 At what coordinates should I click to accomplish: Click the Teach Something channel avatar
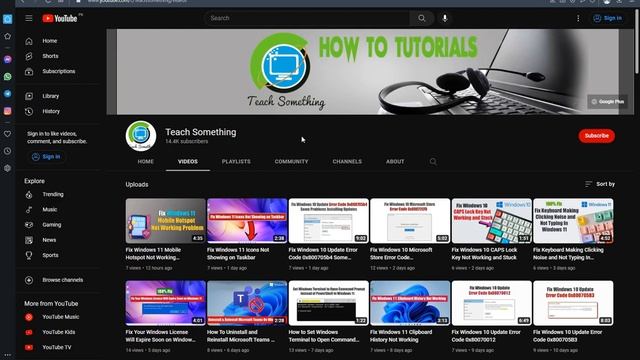(x=141, y=136)
